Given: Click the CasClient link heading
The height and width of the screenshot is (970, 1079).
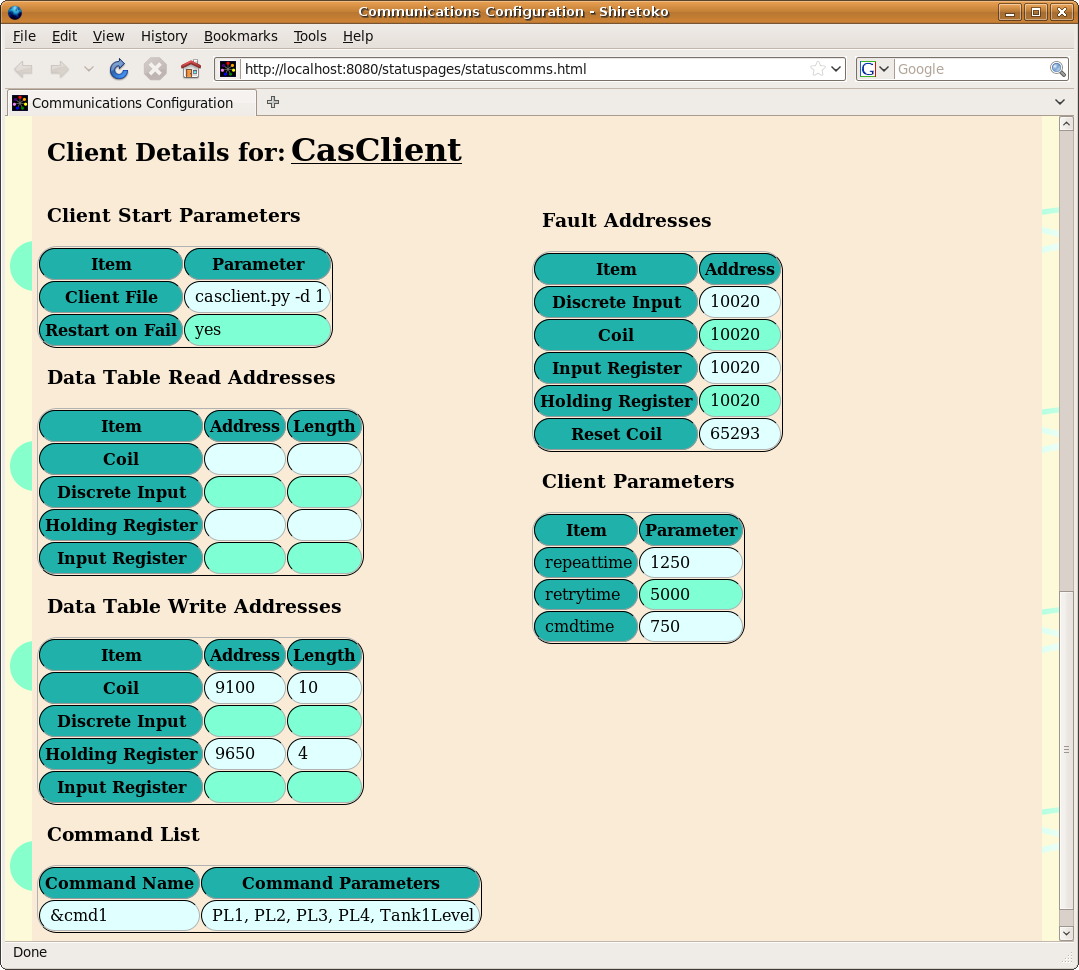Looking at the screenshot, I should click(x=376, y=151).
